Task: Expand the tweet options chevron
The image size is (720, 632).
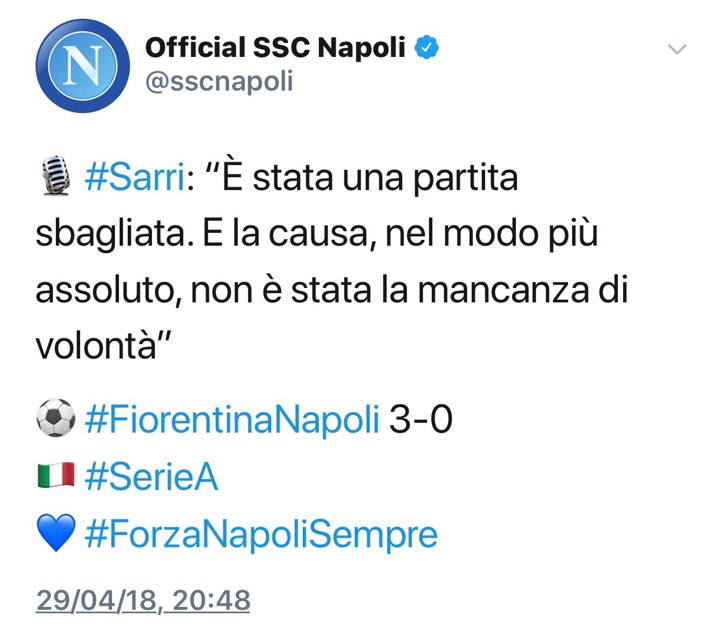Action: click(677, 49)
